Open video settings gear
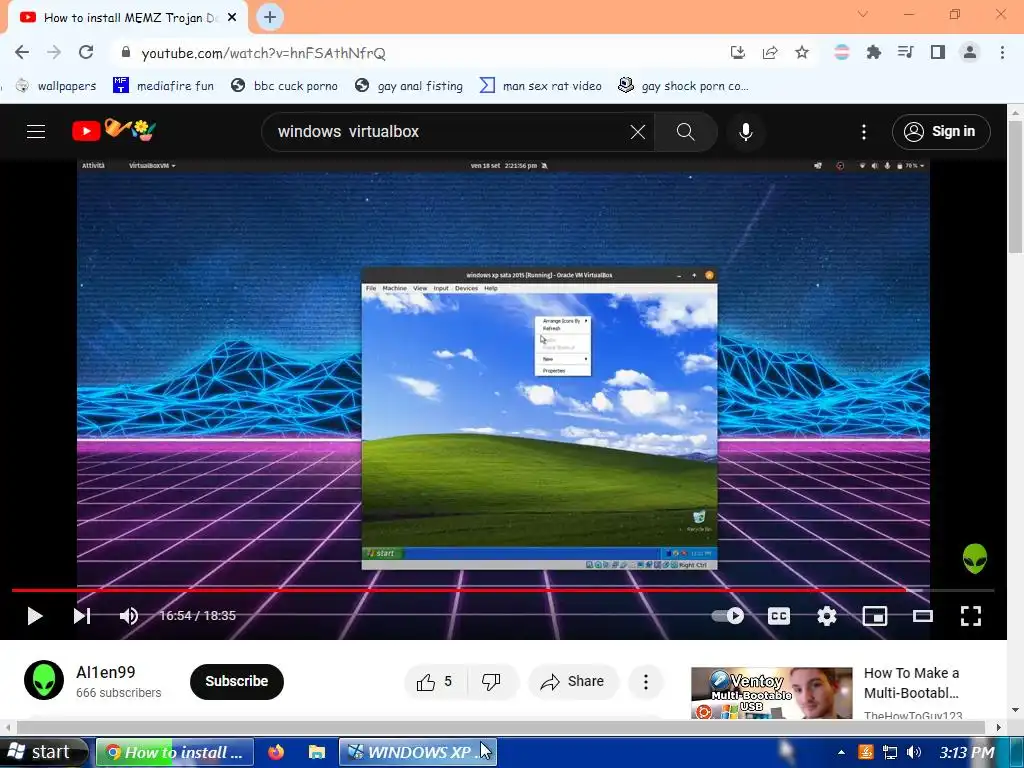The image size is (1024, 768). pos(827,616)
